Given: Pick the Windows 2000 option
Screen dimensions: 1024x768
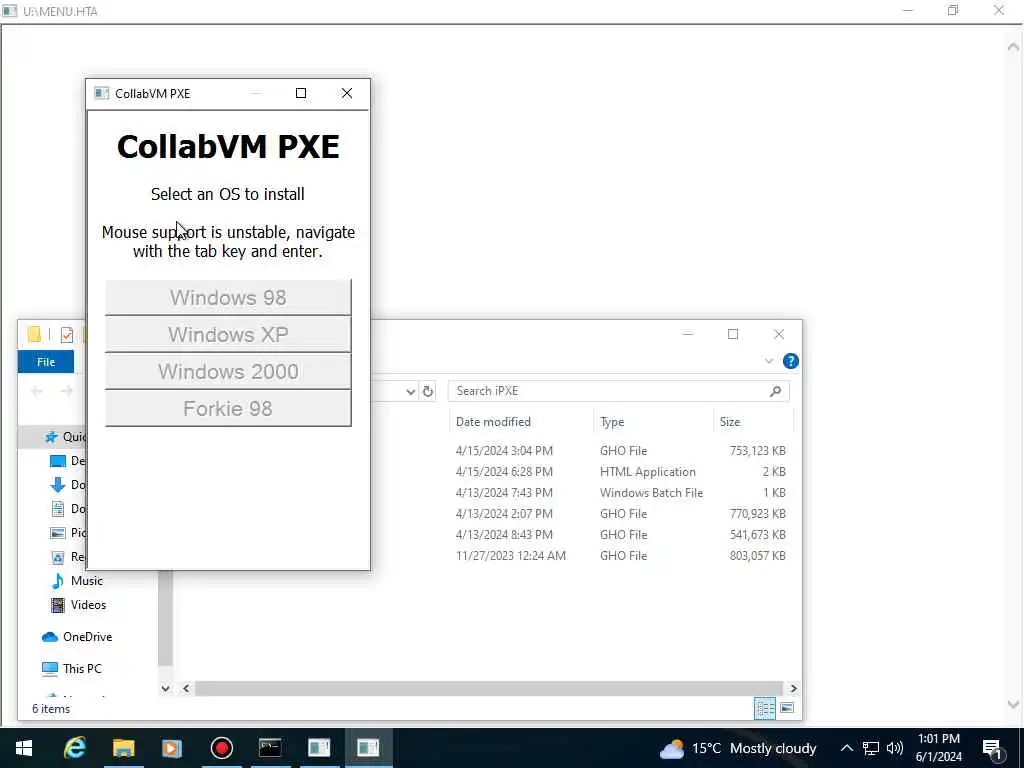Looking at the screenshot, I should (228, 371).
